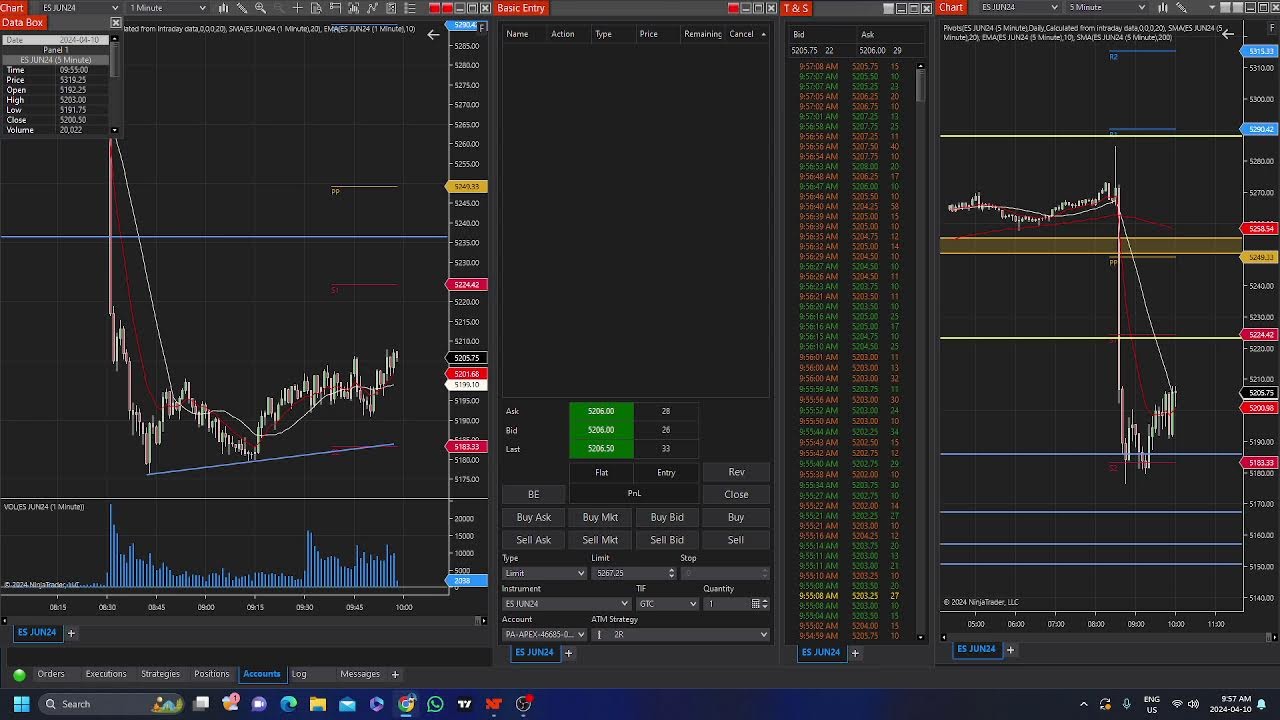Open indicators icon in left chart toolbar

point(372,8)
